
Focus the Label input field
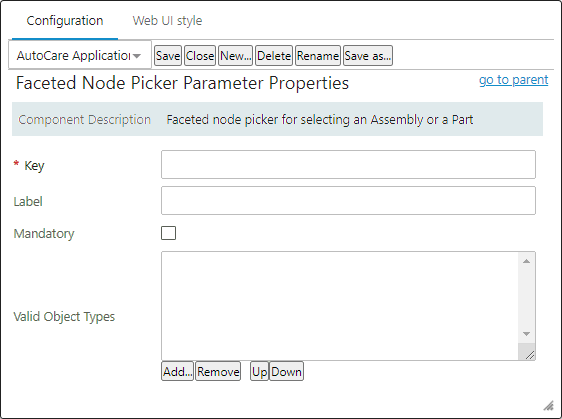pyautogui.click(x=348, y=200)
